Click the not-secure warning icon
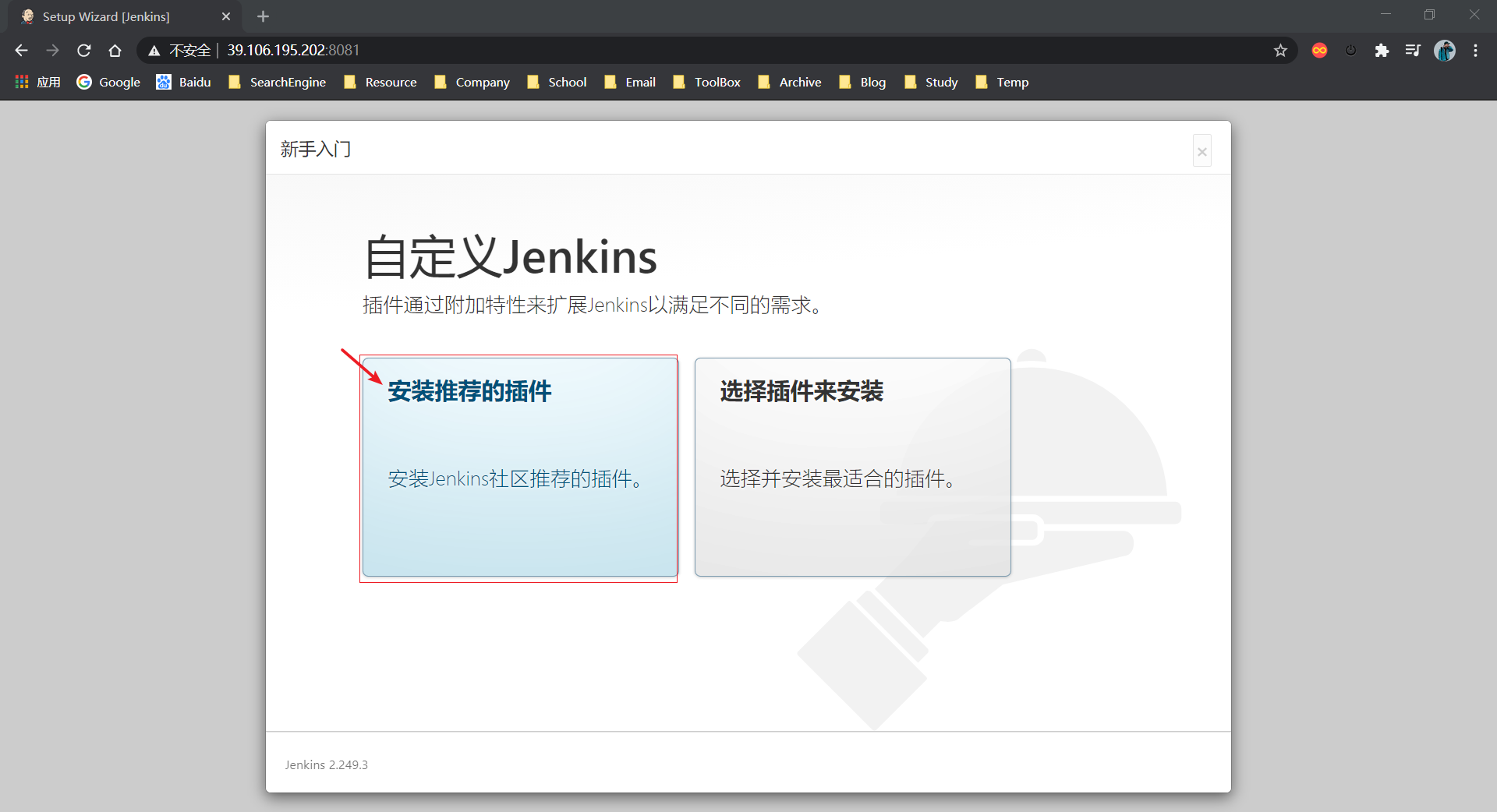Viewport: 1497px width, 812px height. 154,51
